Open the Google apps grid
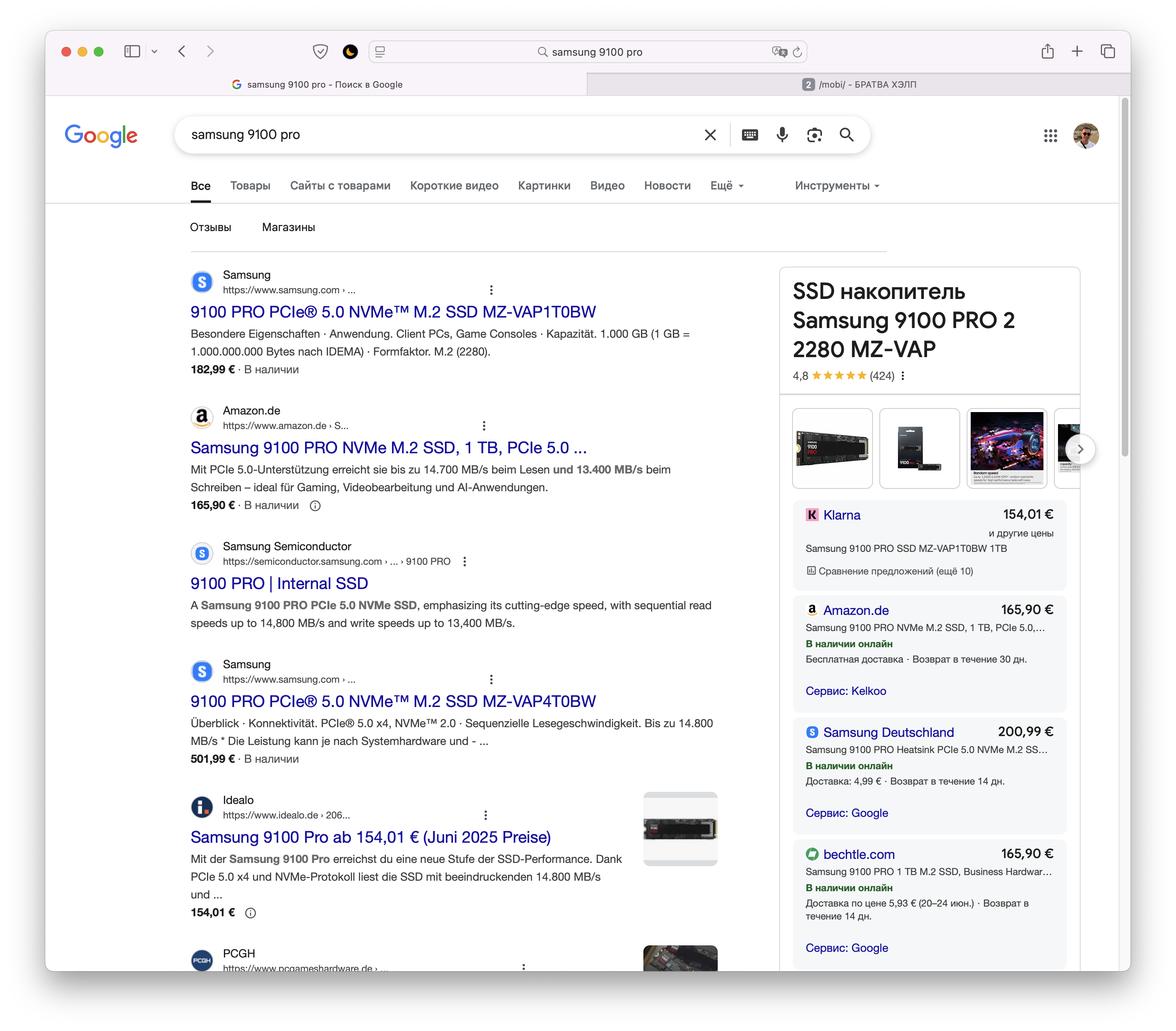This screenshot has width=1176, height=1031. tap(1050, 136)
